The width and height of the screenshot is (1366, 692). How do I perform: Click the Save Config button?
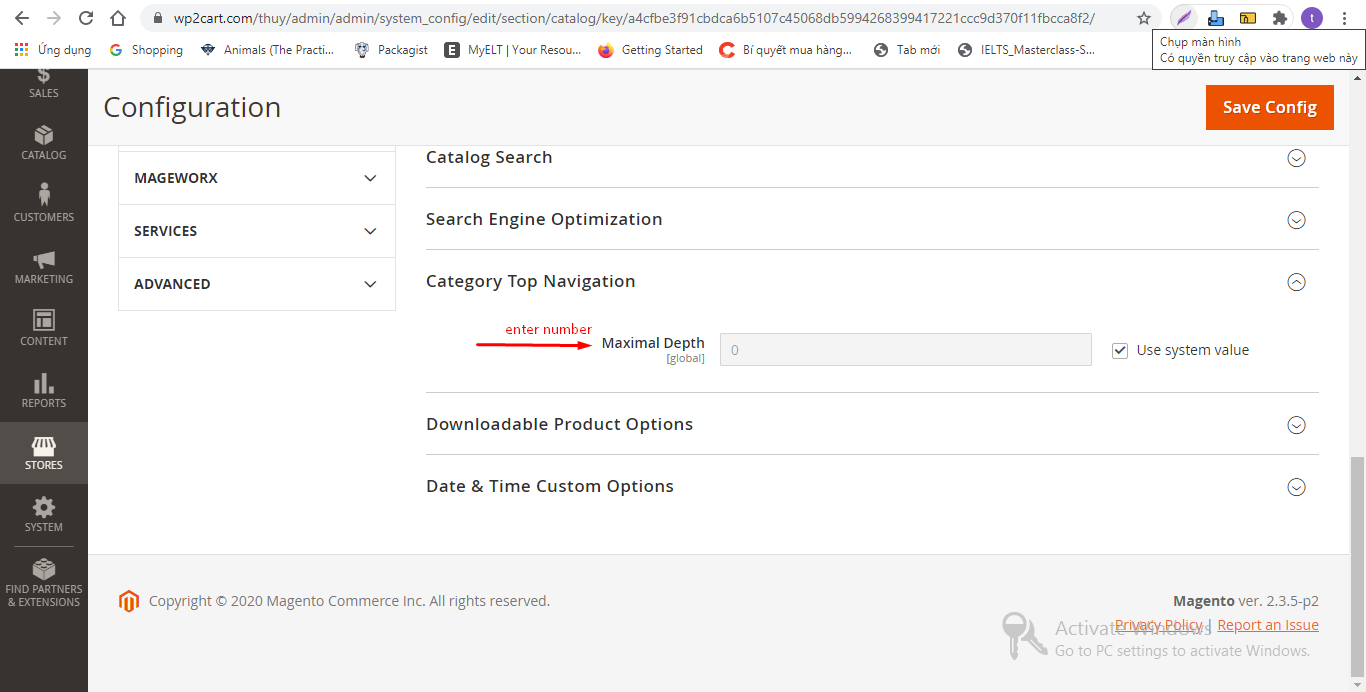coord(1269,107)
